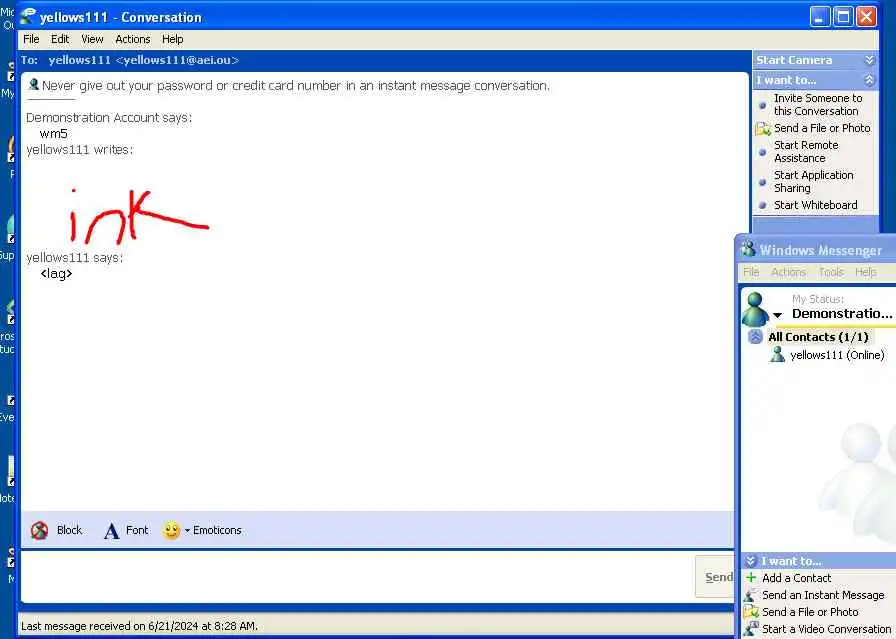The width and height of the screenshot is (896, 639).
Task: Click the '<lag>' message text
Action: coord(57,273)
